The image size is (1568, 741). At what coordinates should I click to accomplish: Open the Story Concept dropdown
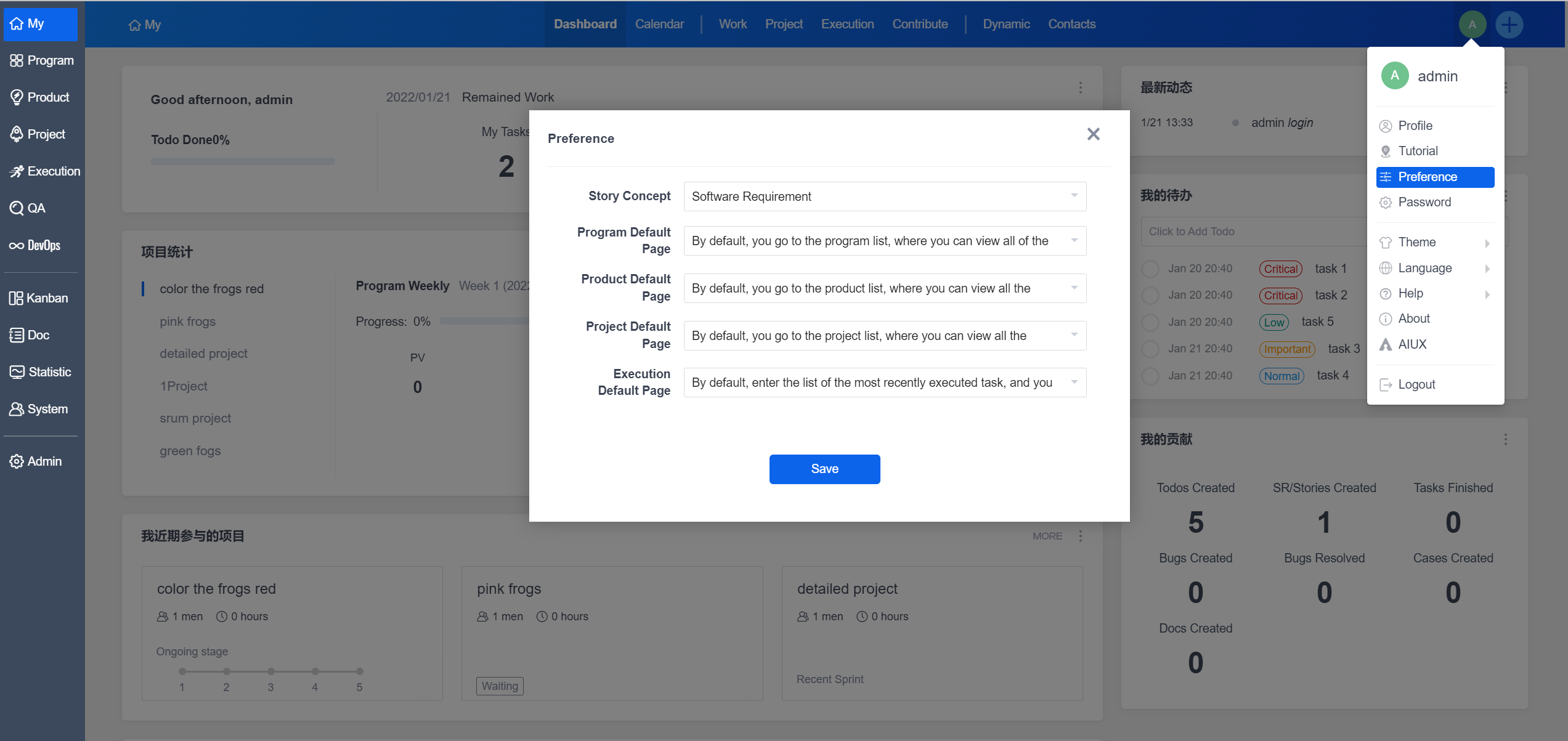884,196
